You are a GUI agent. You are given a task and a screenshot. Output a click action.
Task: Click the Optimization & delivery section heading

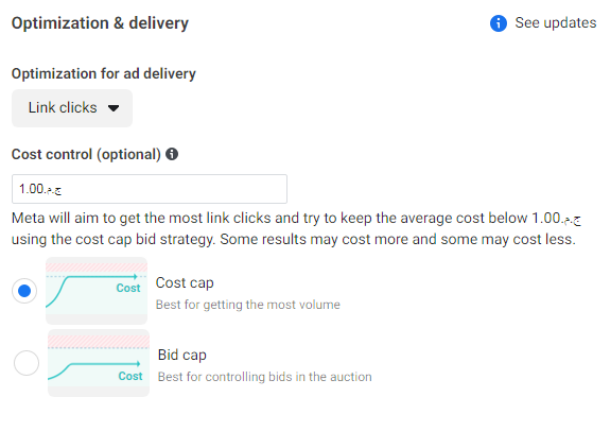99,22
